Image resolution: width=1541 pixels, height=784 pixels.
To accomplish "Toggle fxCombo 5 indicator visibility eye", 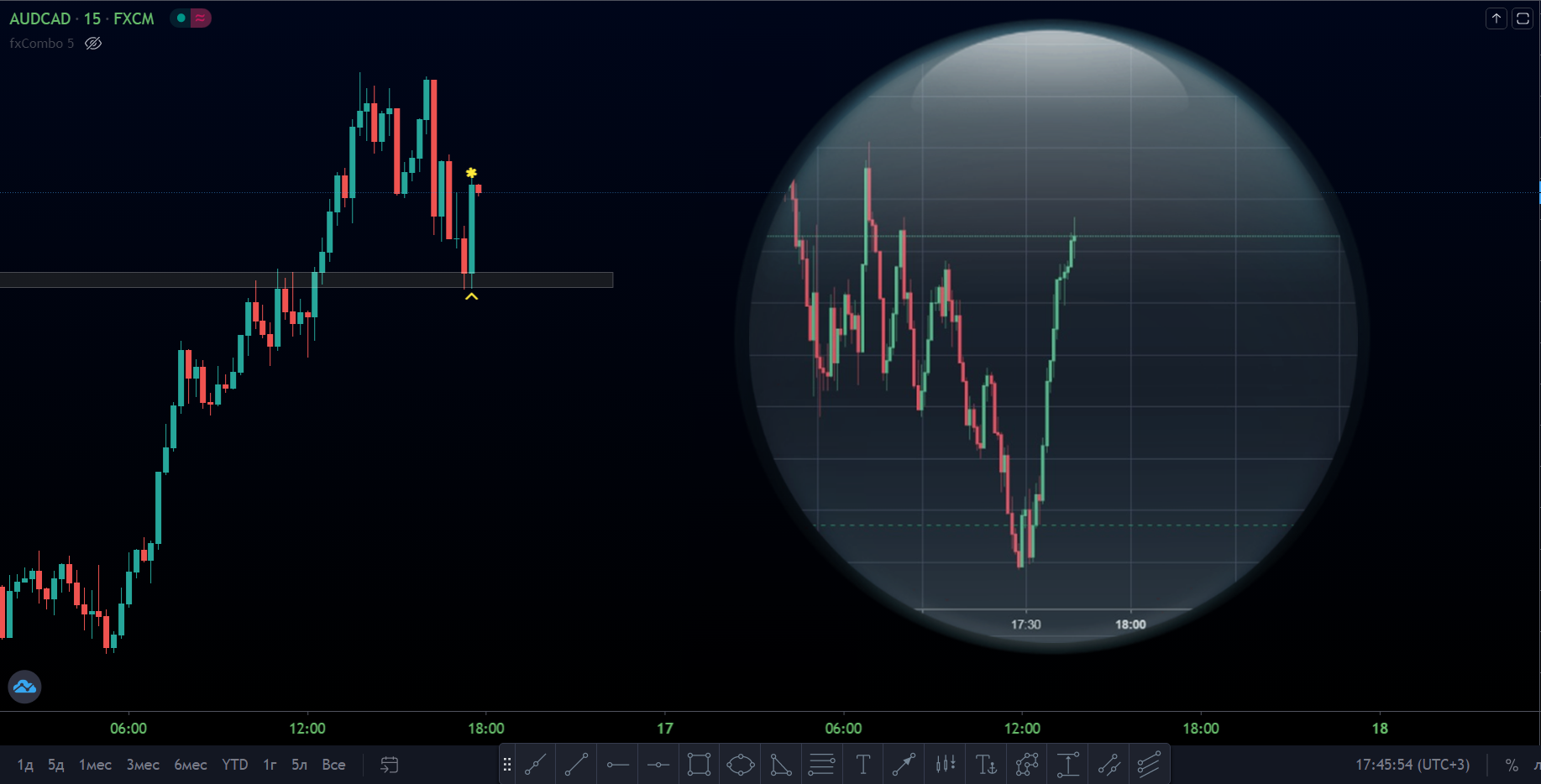I will (93, 43).
